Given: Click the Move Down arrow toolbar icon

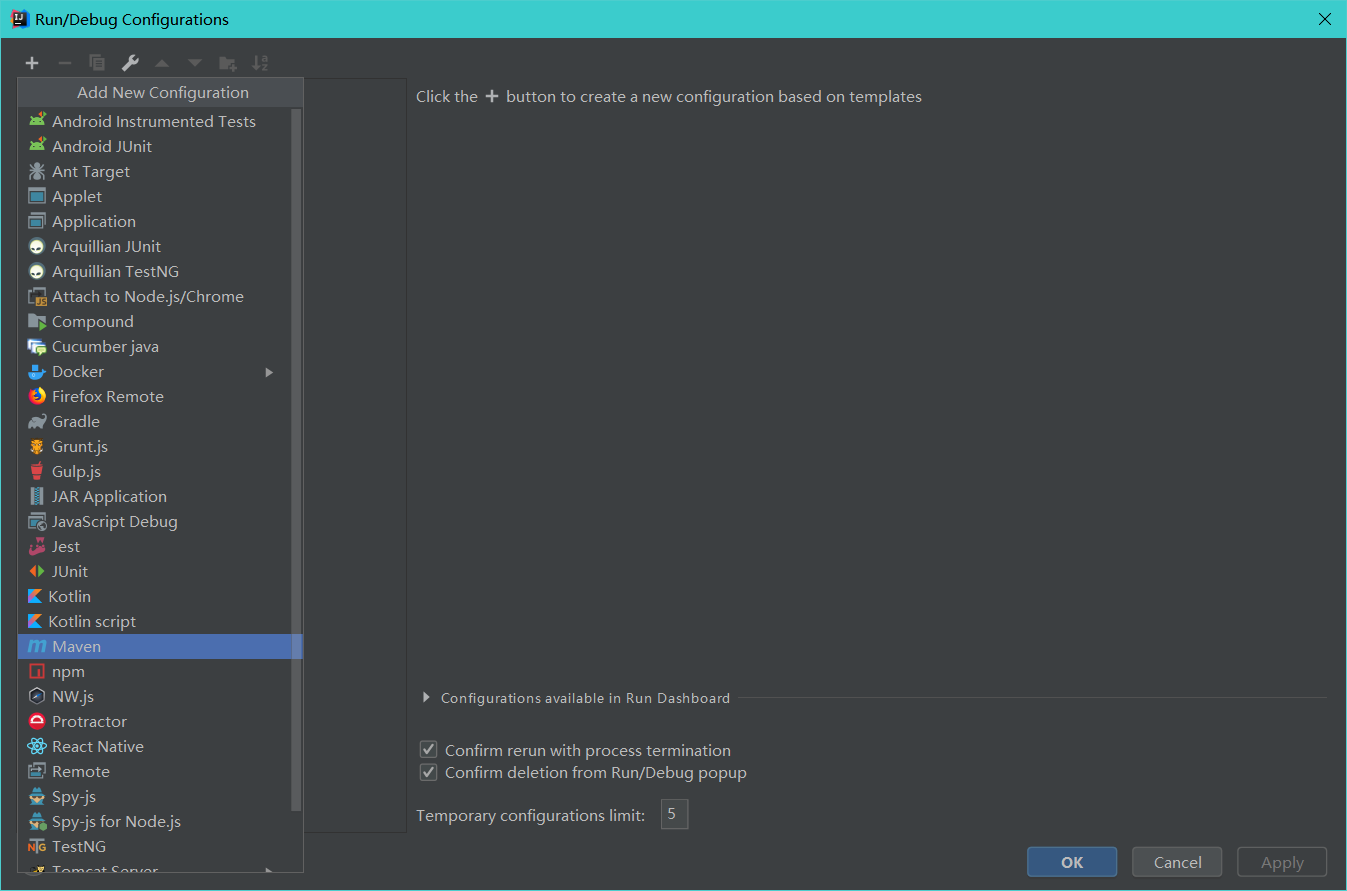Looking at the screenshot, I should point(195,63).
